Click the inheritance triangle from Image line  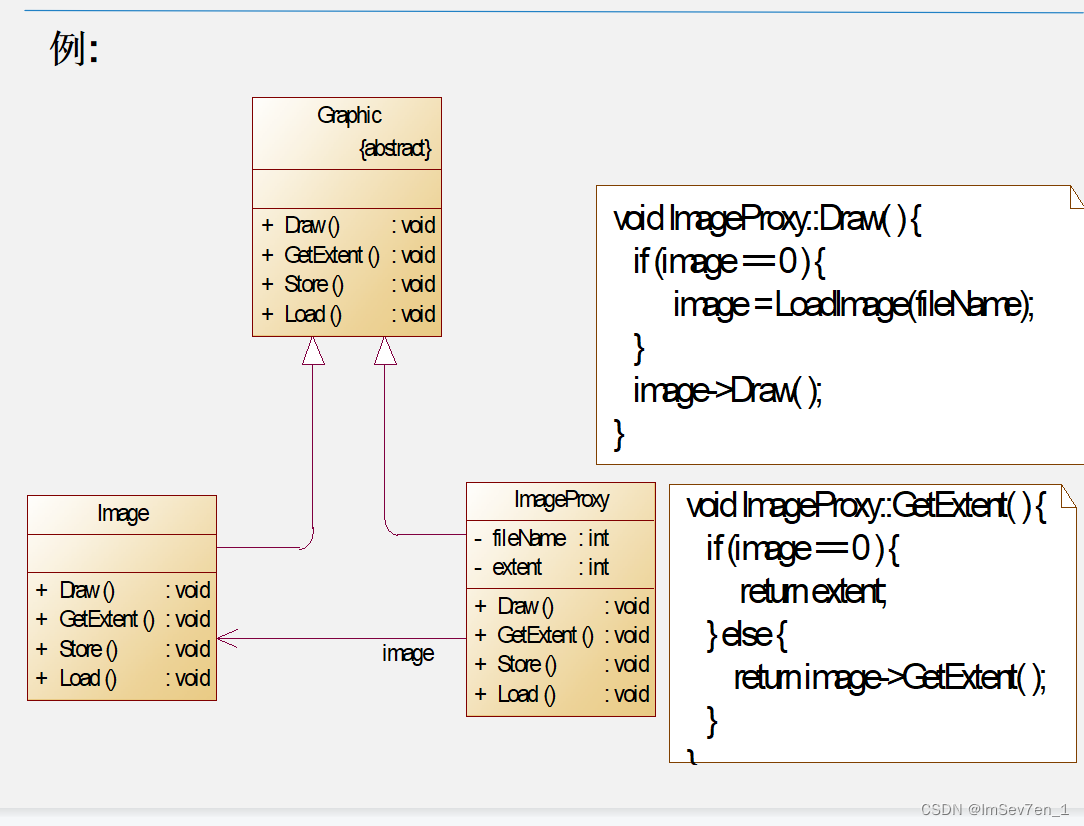click(x=313, y=350)
